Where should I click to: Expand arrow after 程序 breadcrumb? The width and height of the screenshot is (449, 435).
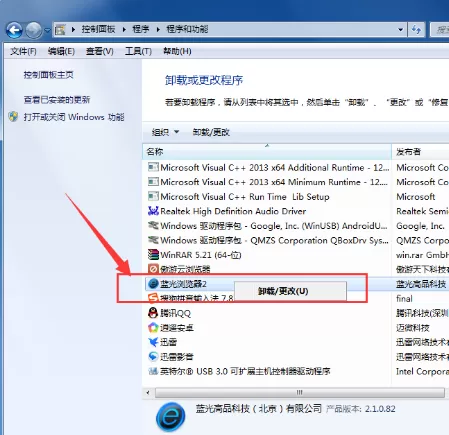[x=158, y=30]
